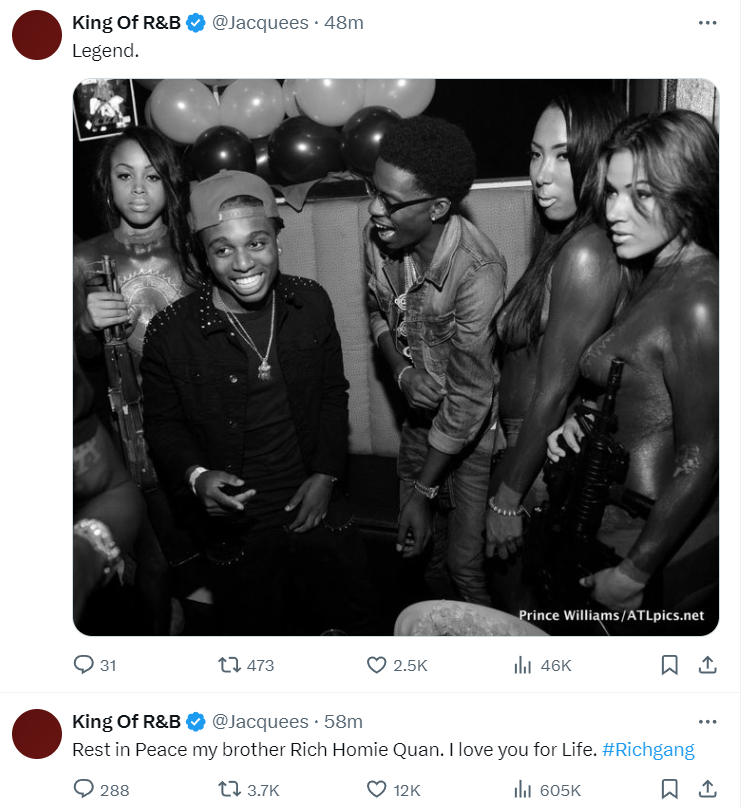Open the profile avatar on the first tweet

(x=37, y=35)
